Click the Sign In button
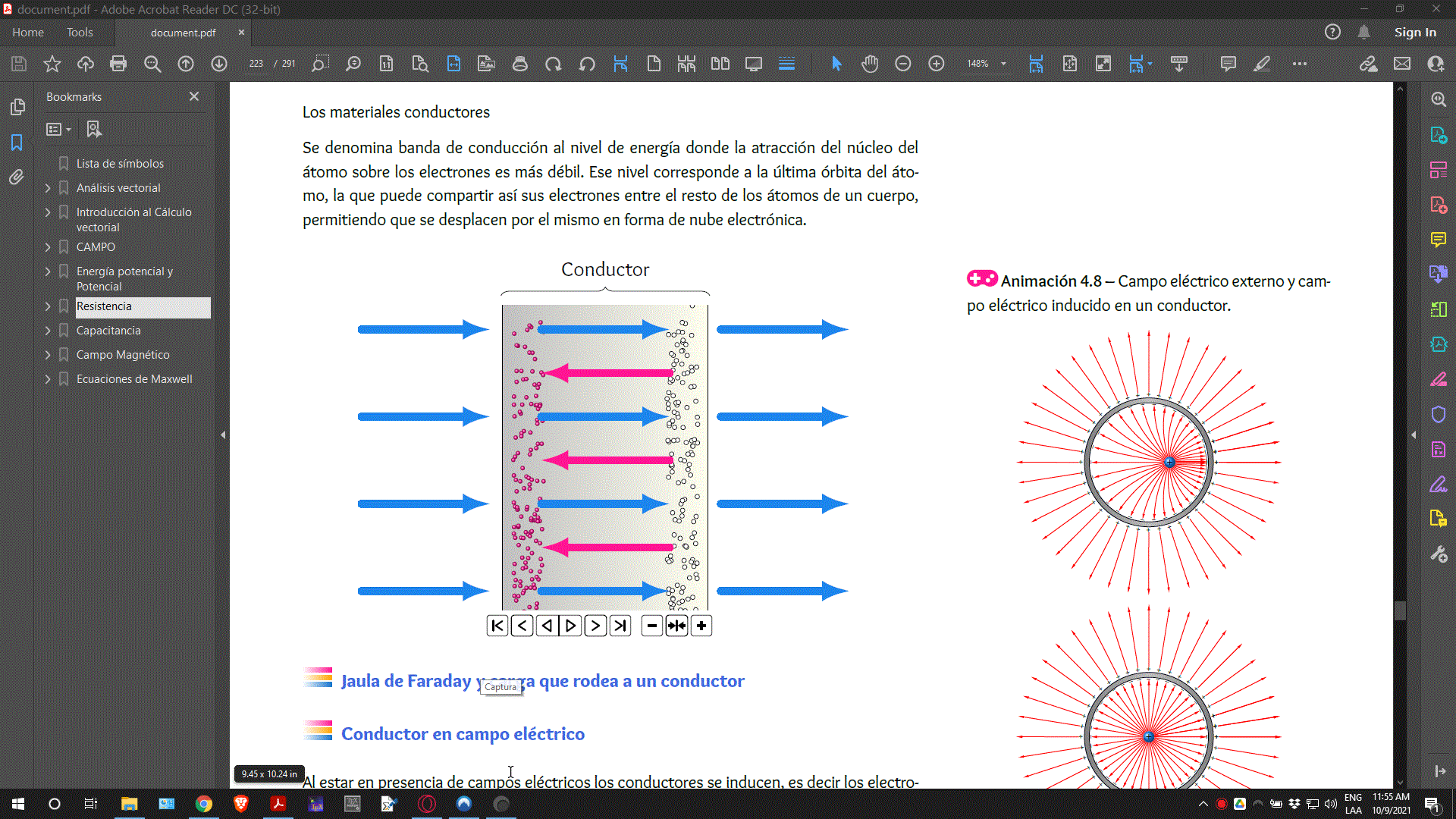 point(1415,33)
